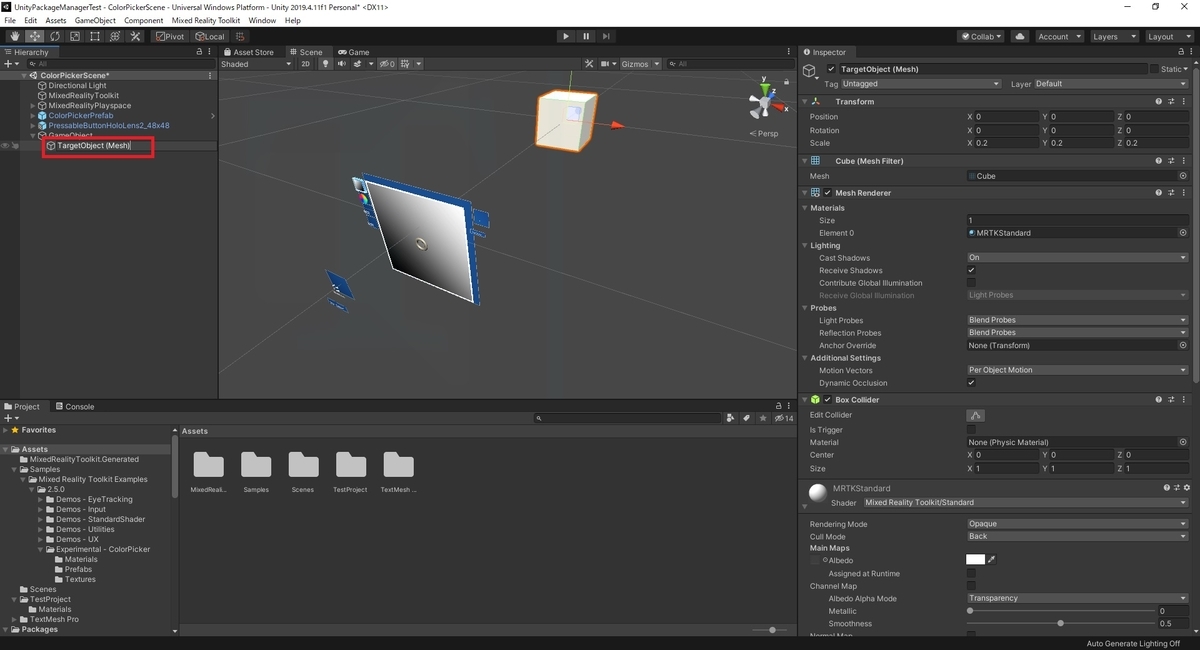Open the Account dropdown
Viewport: 1200px width, 650px height.
[x=1059, y=37]
